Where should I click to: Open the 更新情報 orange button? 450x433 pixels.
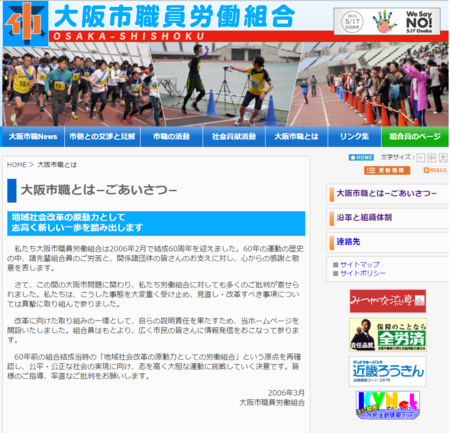pos(387,170)
